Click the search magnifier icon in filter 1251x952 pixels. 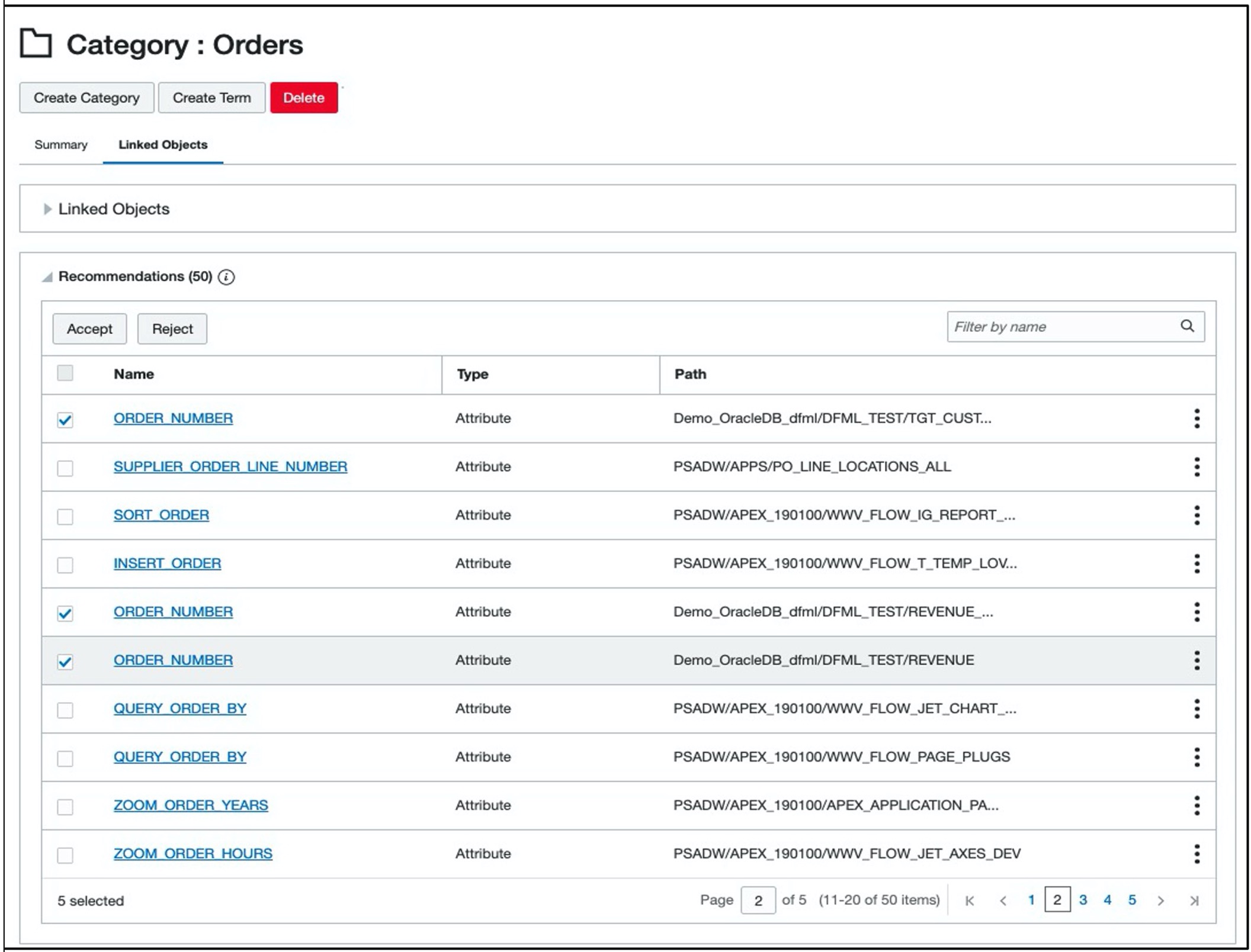(1186, 326)
